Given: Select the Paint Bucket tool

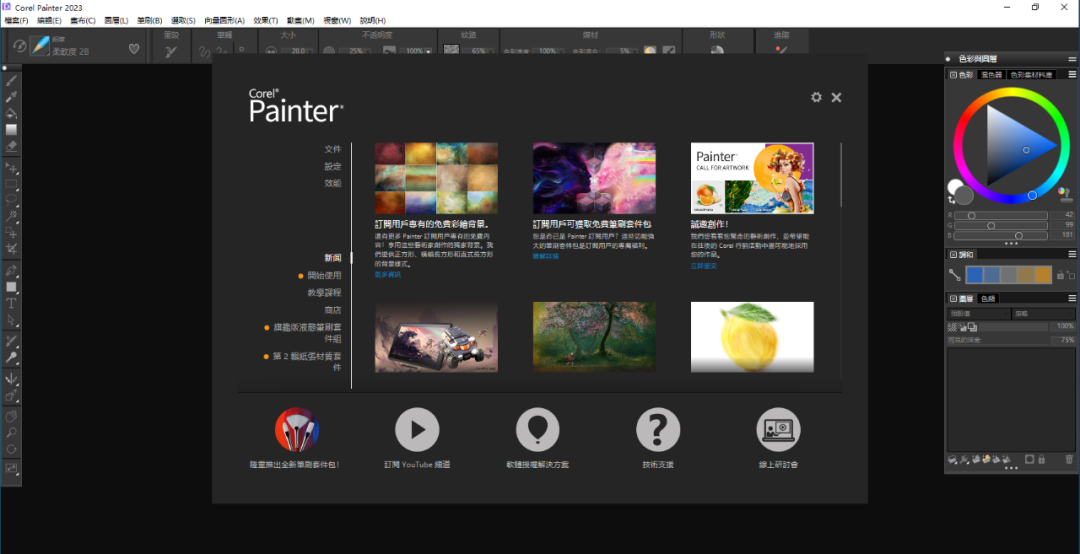Looking at the screenshot, I should click(11, 113).
